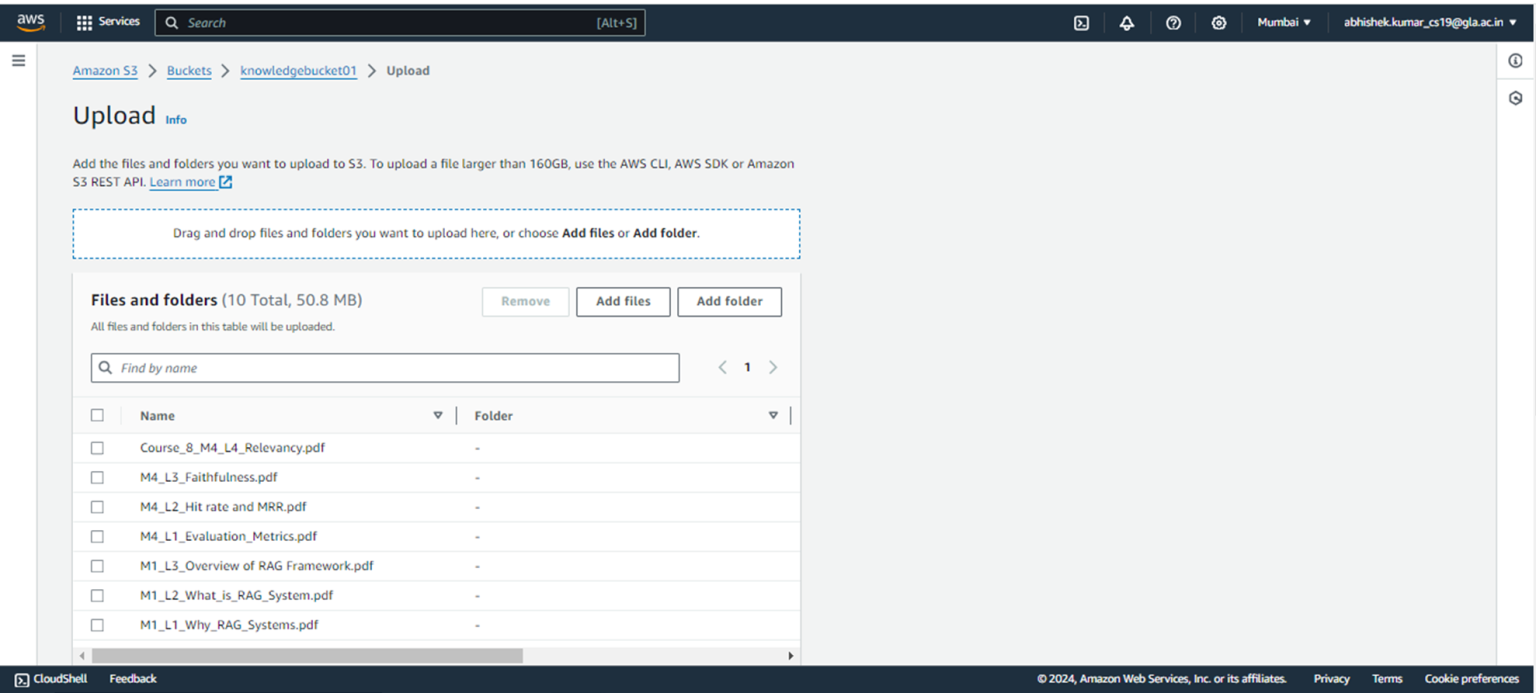
Task: Open the notifications bell icon
Action: (1126, 22)
